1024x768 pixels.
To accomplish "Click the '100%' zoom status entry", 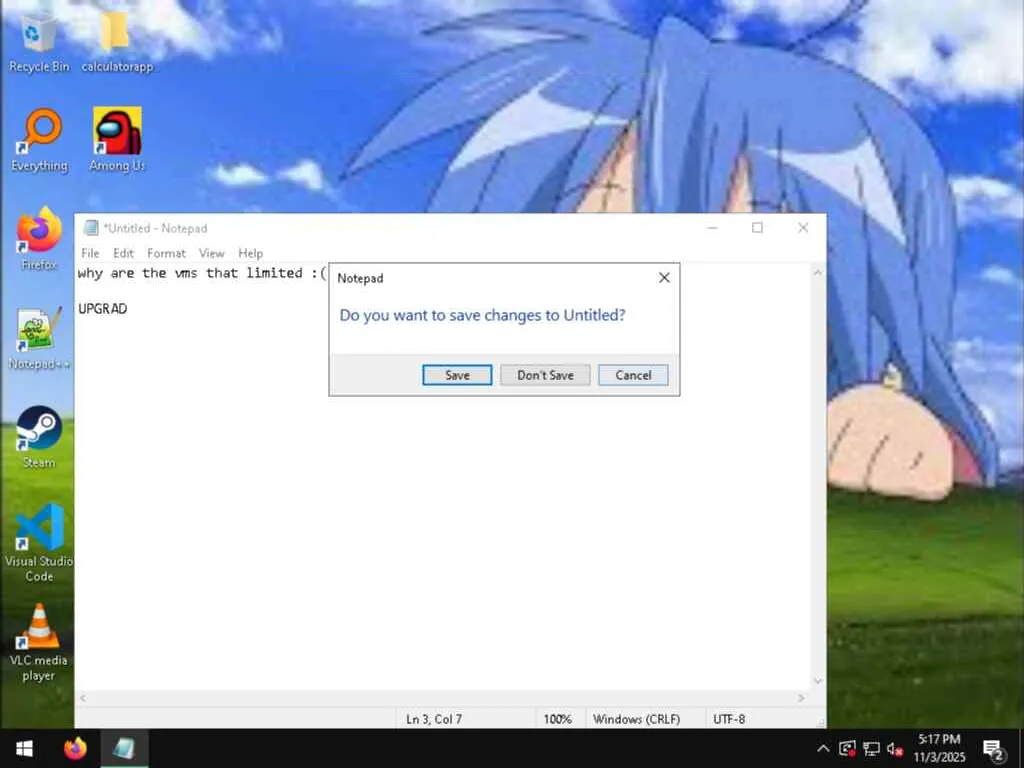I will coord(557,719).
